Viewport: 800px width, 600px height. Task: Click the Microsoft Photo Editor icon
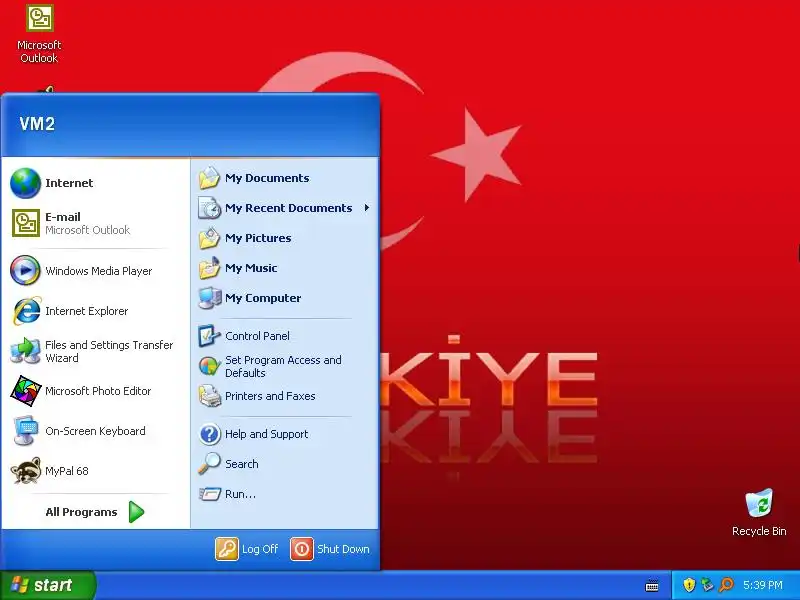(26, 391)
